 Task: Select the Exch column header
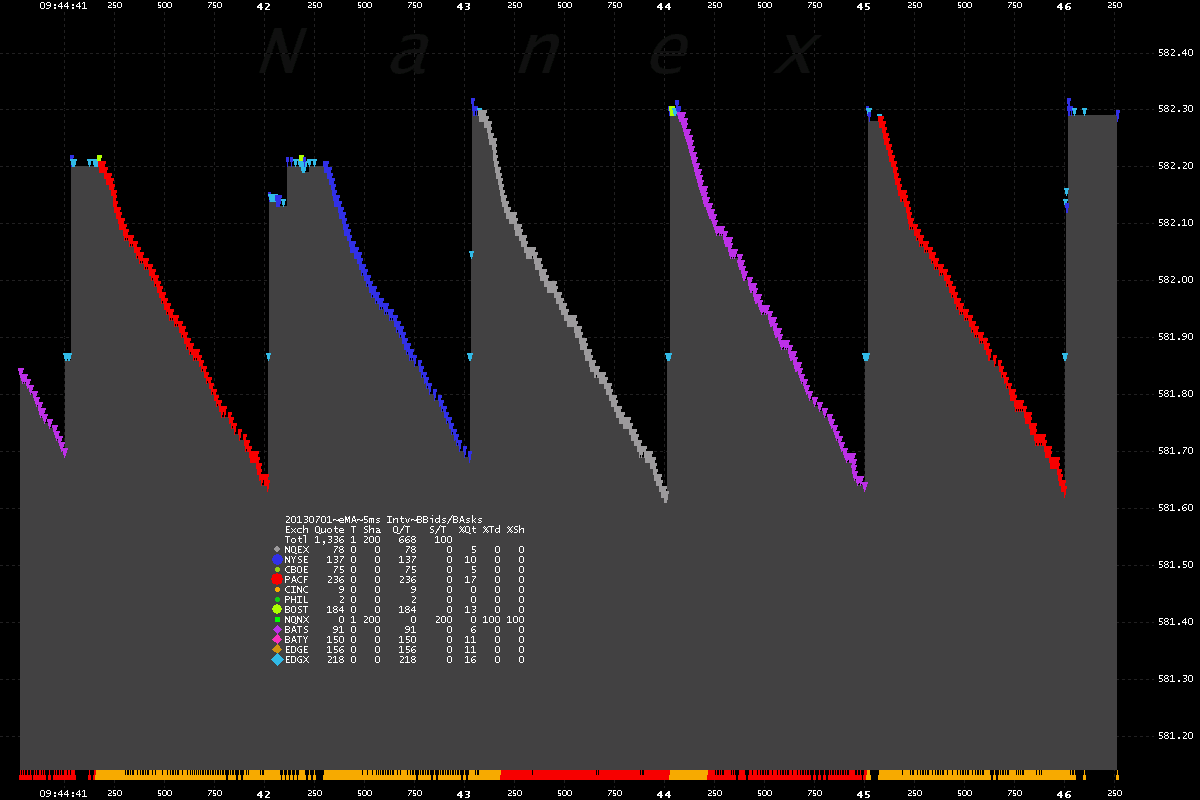[x=297, y=529]
